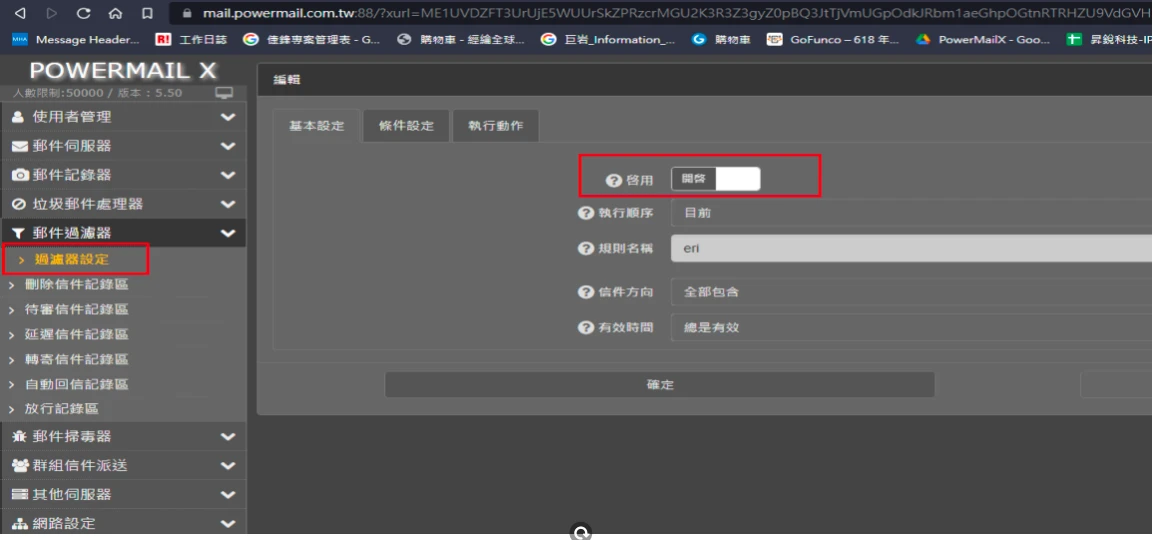Open the 昇銳科技 bookmark

click(x=1110, y=40)
